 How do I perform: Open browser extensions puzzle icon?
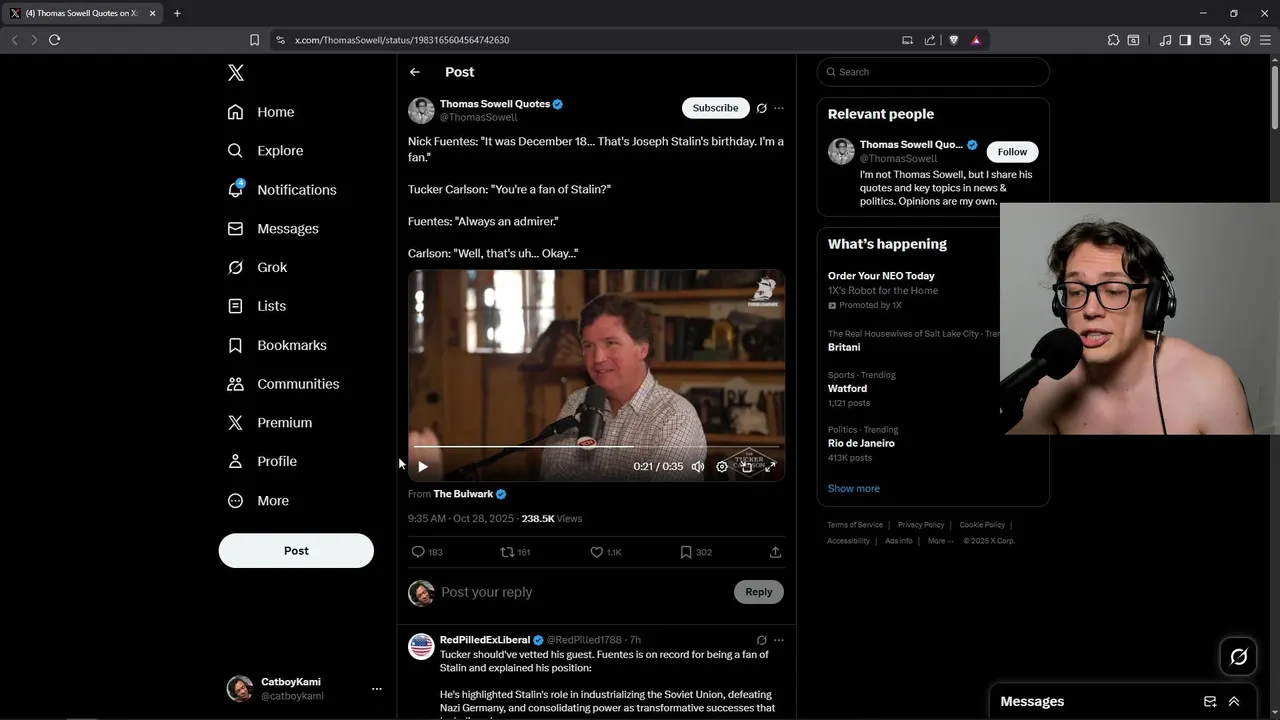1113,40
